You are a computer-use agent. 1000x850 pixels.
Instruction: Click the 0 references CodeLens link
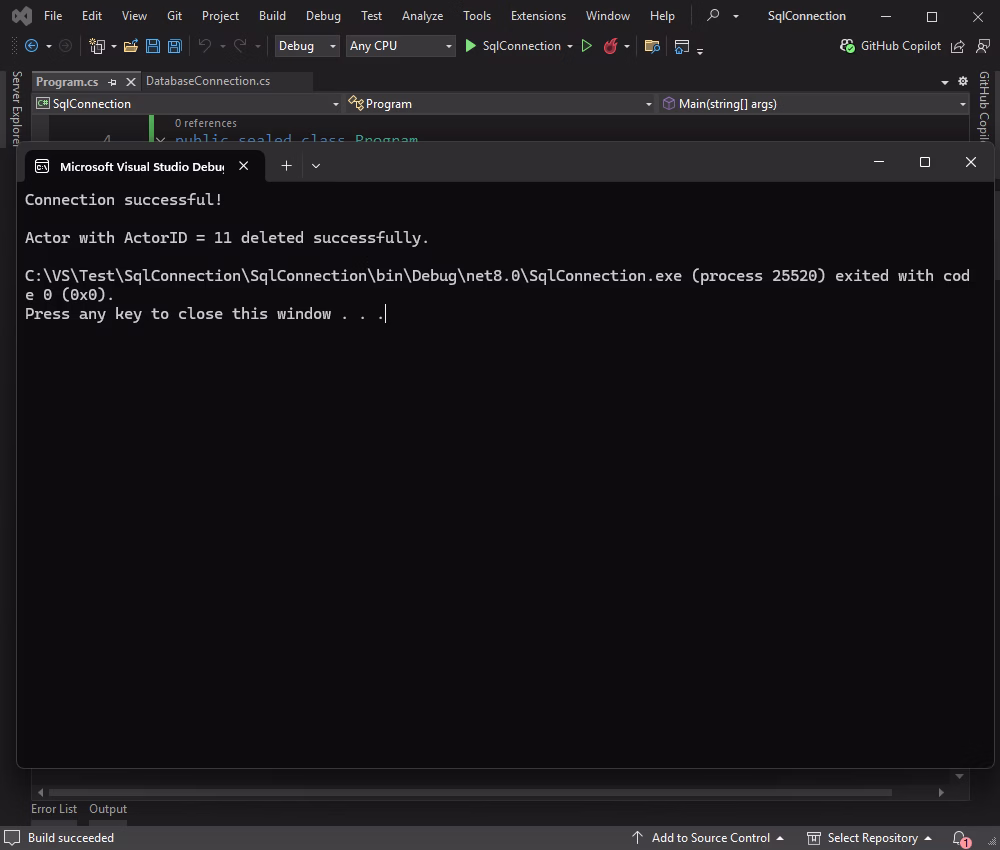[205, 122]
